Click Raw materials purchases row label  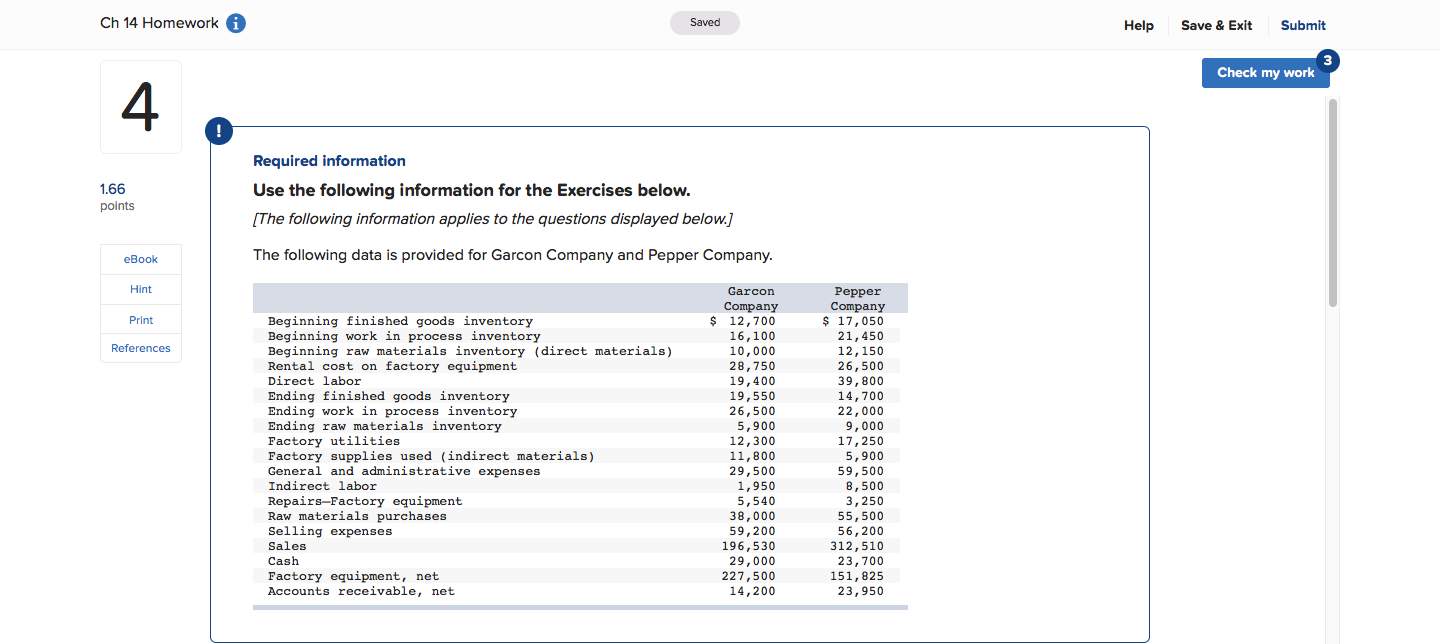[357, 516]
